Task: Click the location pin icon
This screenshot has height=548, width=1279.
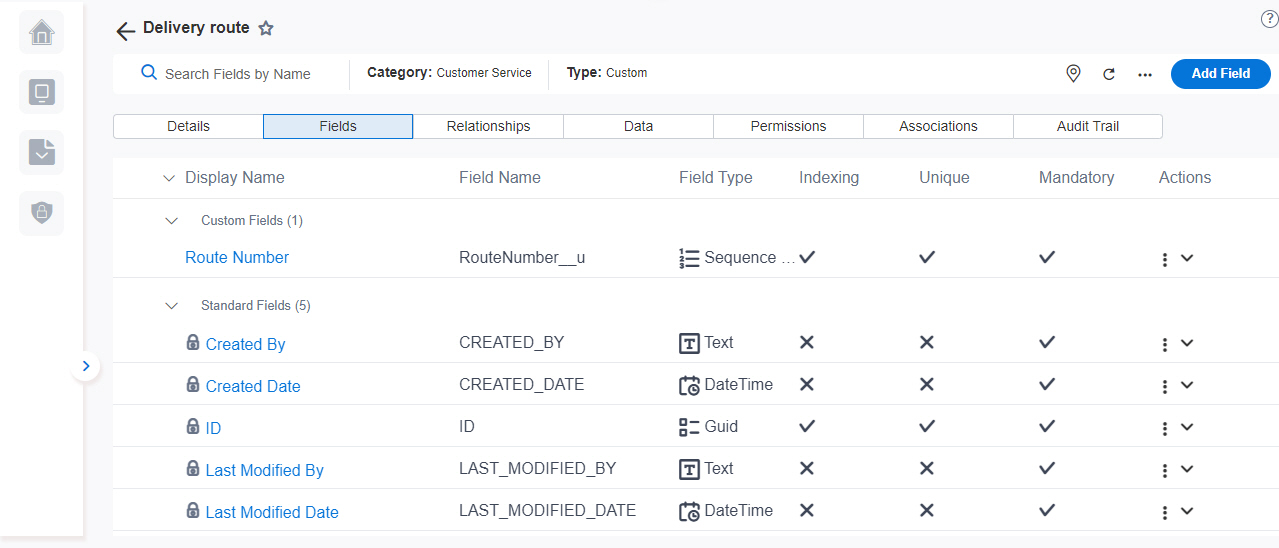Action: click(x=1073, y=74)
